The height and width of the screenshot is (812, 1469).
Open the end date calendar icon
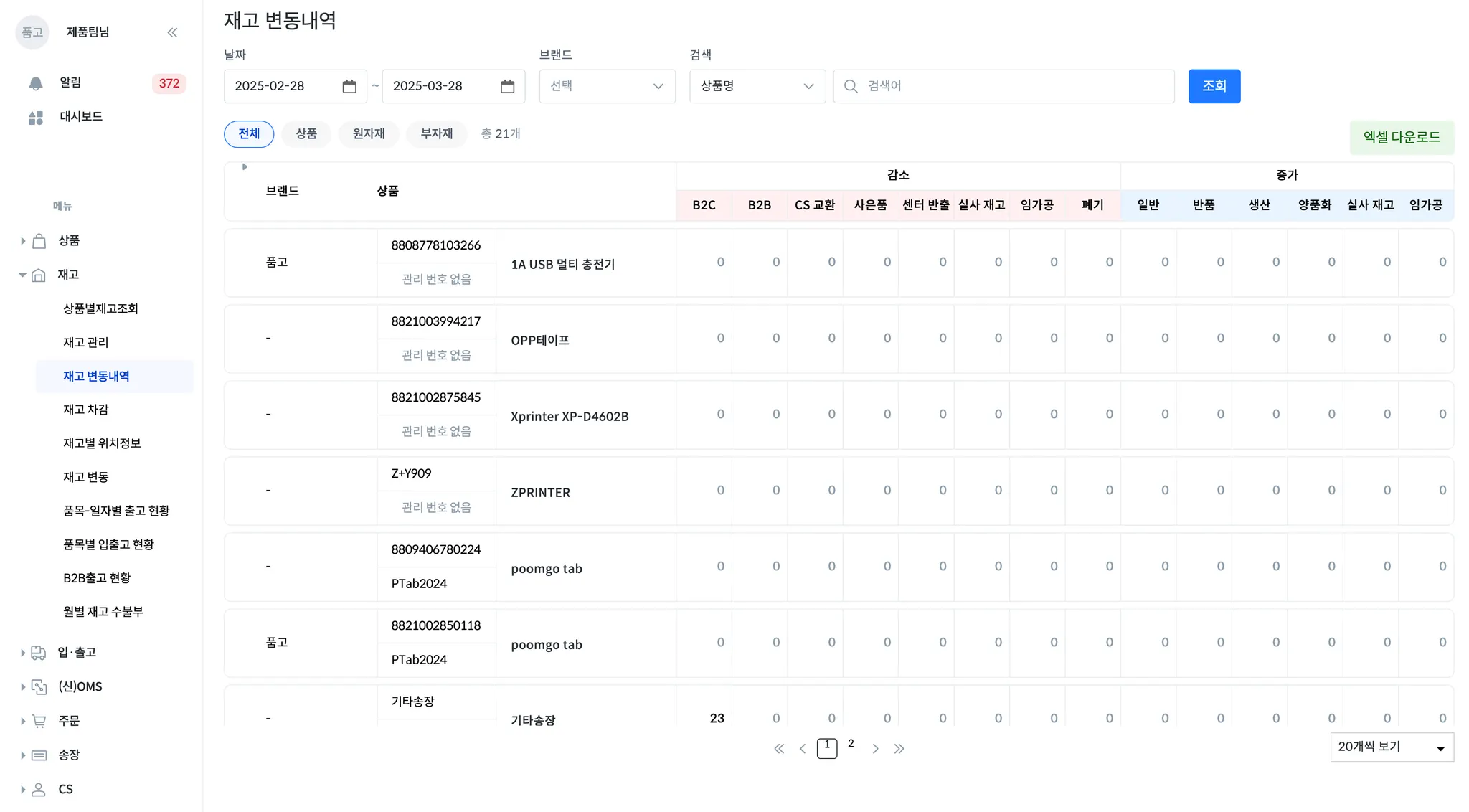(507, 86)
